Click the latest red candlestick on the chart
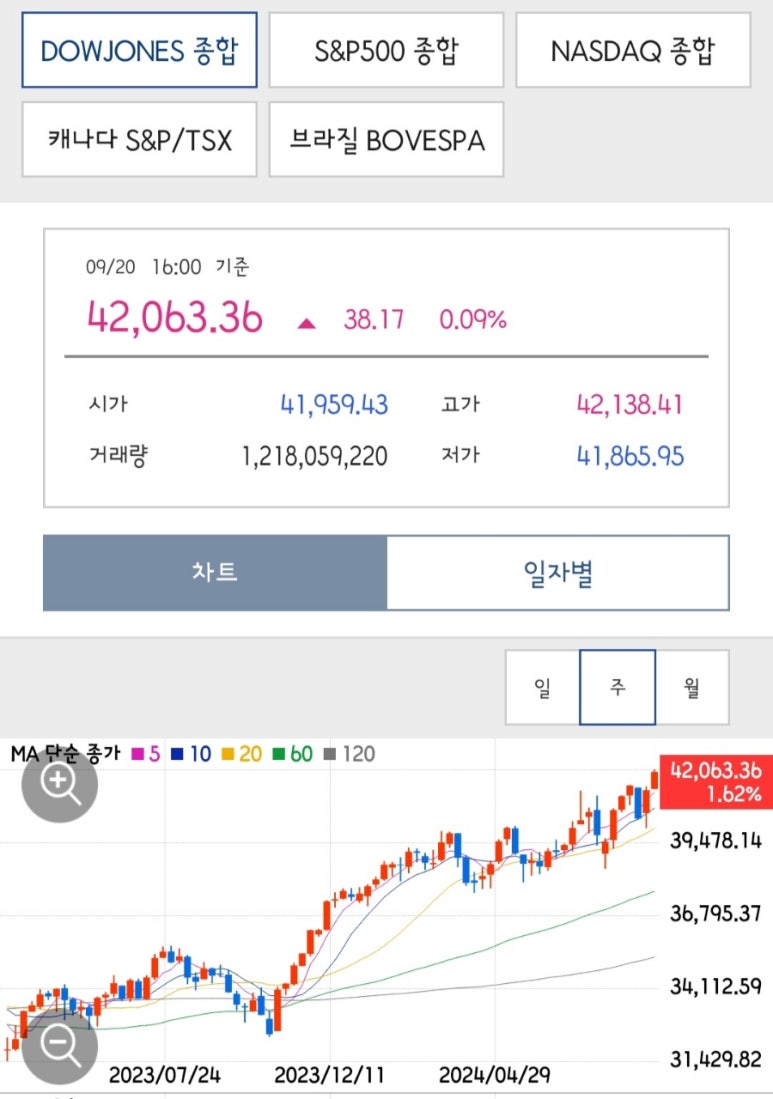773x1099 pixels. pos(655,779)
